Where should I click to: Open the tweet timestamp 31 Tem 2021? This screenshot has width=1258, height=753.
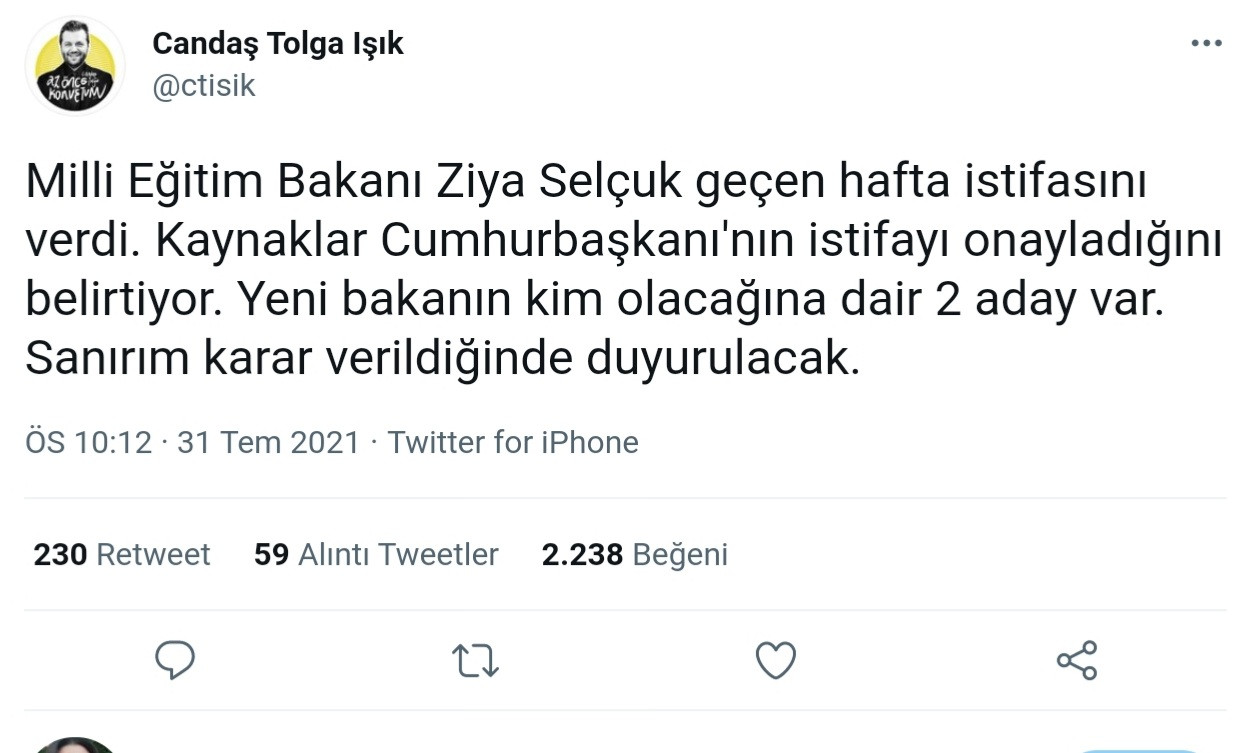tap(268, 442)
